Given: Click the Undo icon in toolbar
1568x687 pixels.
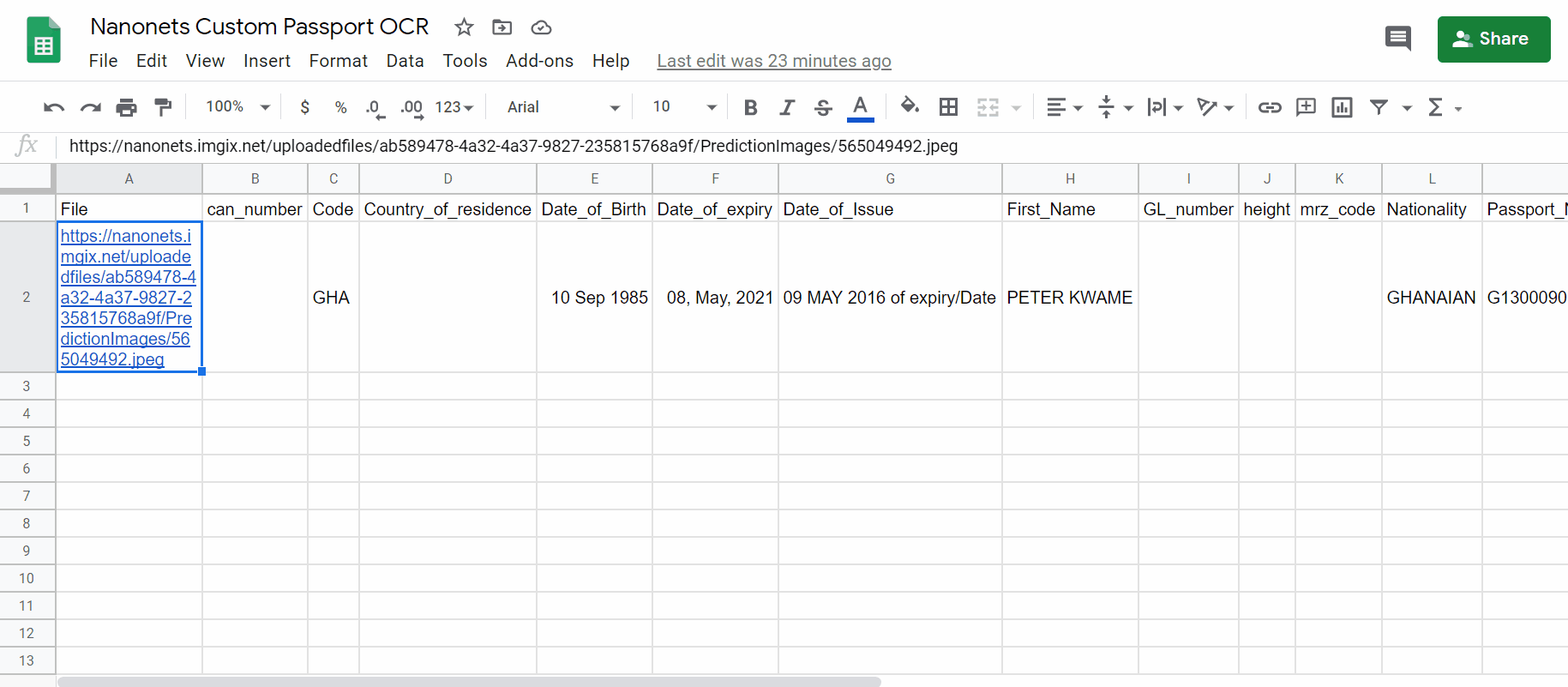Looking at the screenshot, I should (x=54, y=107).
